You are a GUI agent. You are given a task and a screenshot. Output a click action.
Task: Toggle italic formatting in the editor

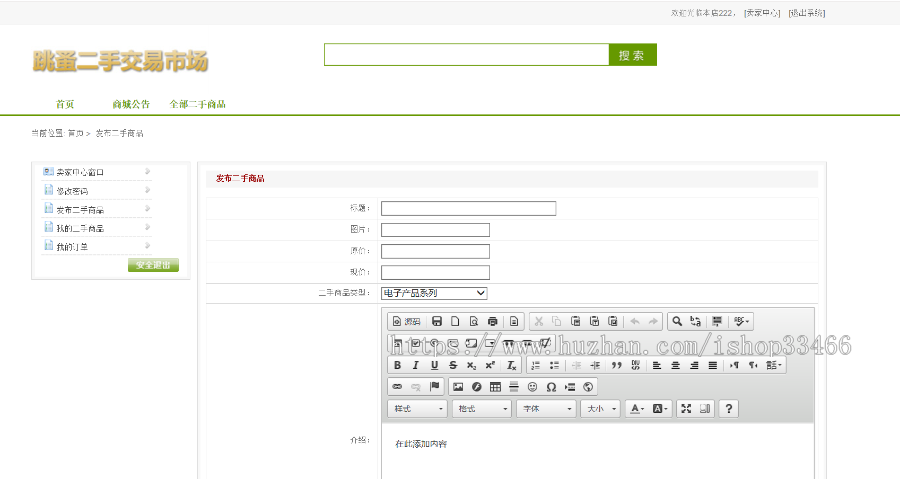(415, 366)
